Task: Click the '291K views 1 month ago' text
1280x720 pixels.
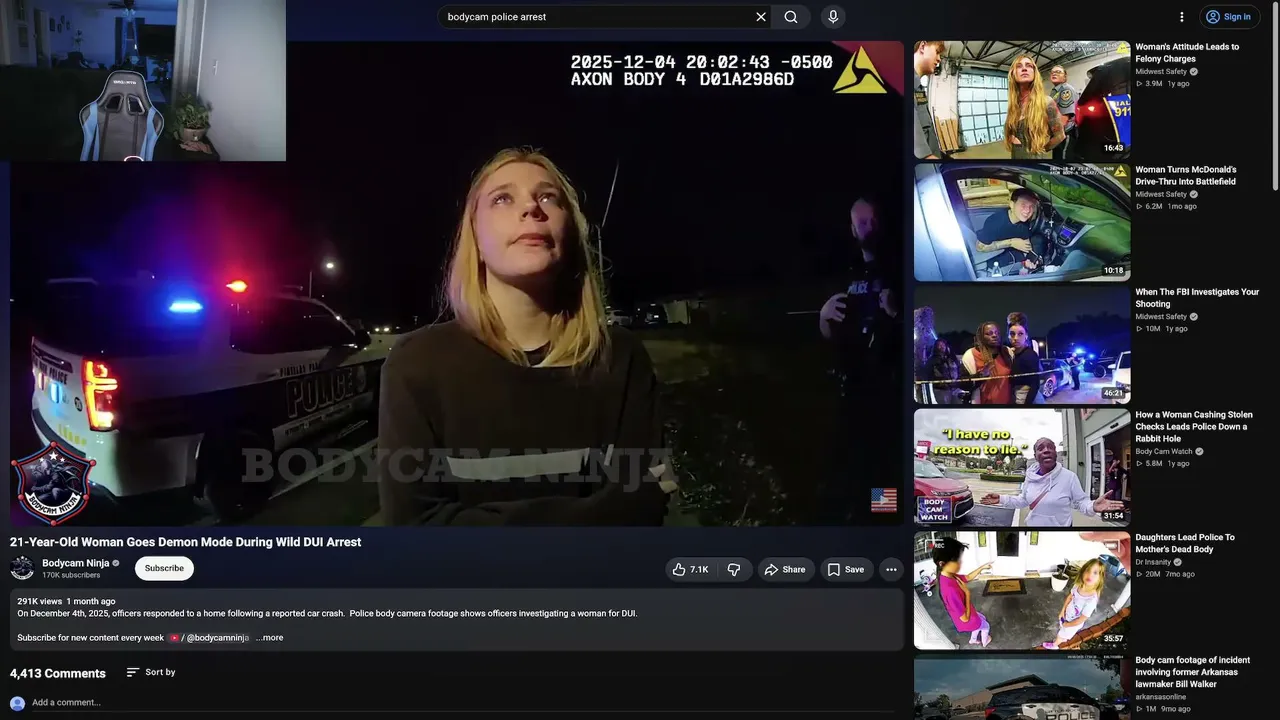Action: [x=66, y=602]
